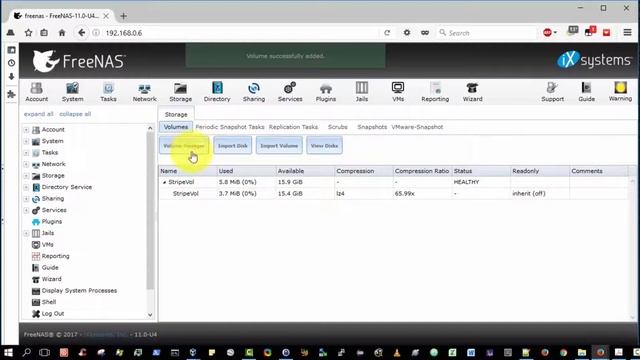This screenshot has width=640, height=360.
Task: Click the iXsystems logo
Action: point(594,60)
